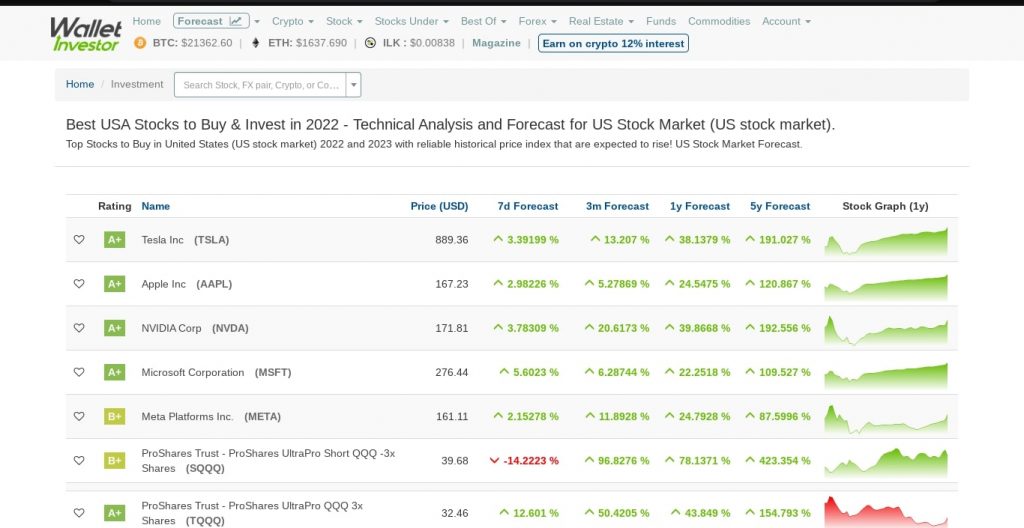
Task: Open Apple Inc (AAPL) stock page
Action: (187, 284)
